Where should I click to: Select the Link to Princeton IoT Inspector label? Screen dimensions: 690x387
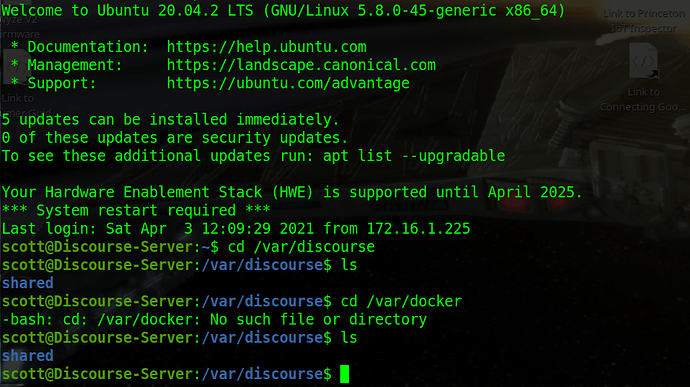643,21
